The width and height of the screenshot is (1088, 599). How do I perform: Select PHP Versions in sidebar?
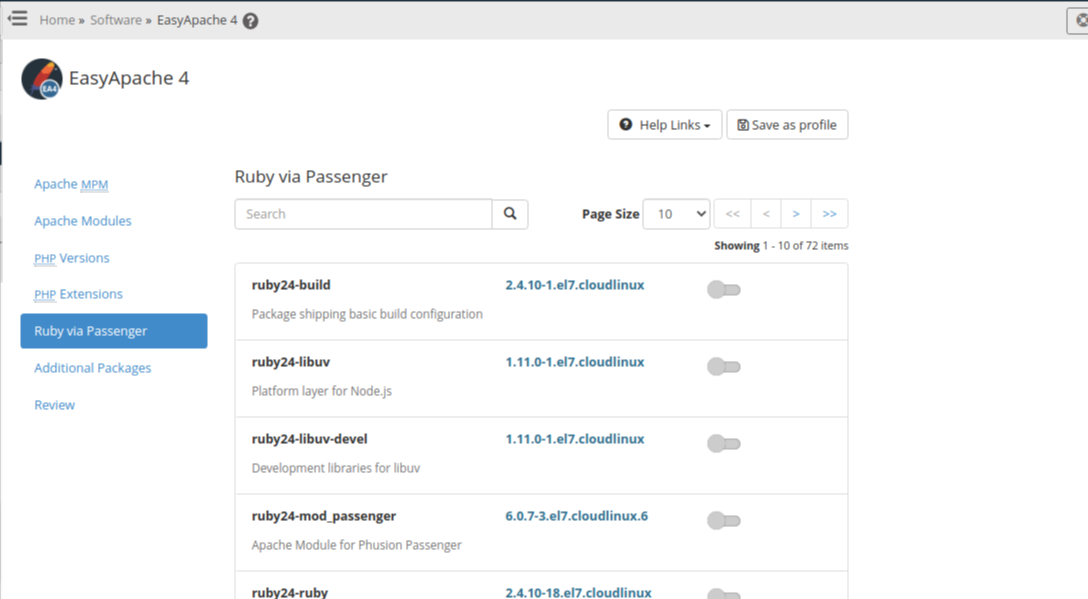[x=71, y=258]
